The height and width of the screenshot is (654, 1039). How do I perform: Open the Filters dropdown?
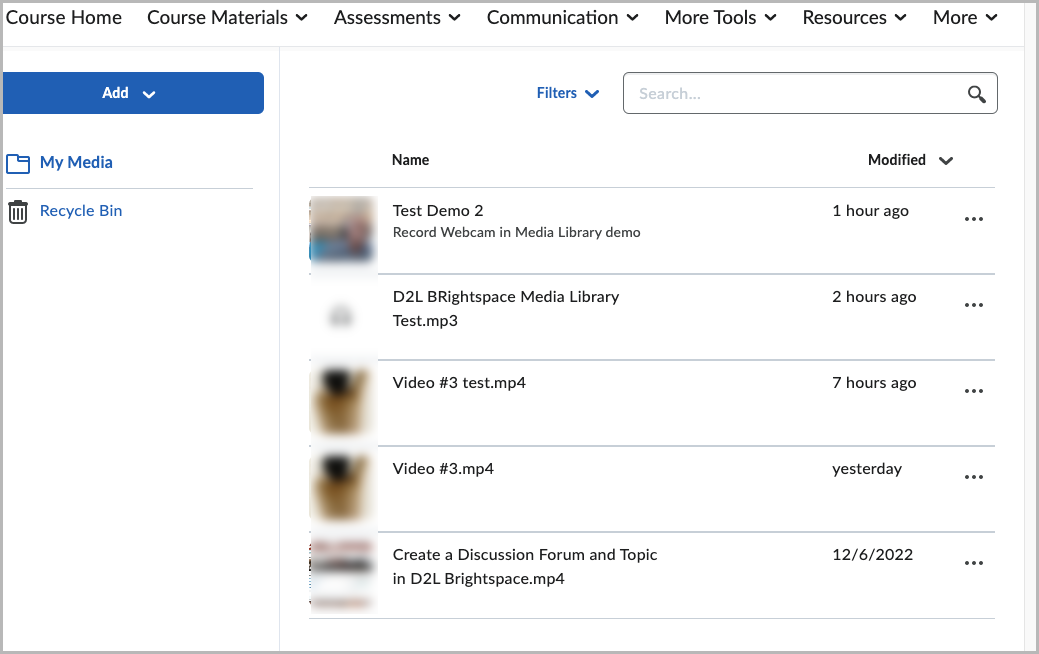pos(567,93)
